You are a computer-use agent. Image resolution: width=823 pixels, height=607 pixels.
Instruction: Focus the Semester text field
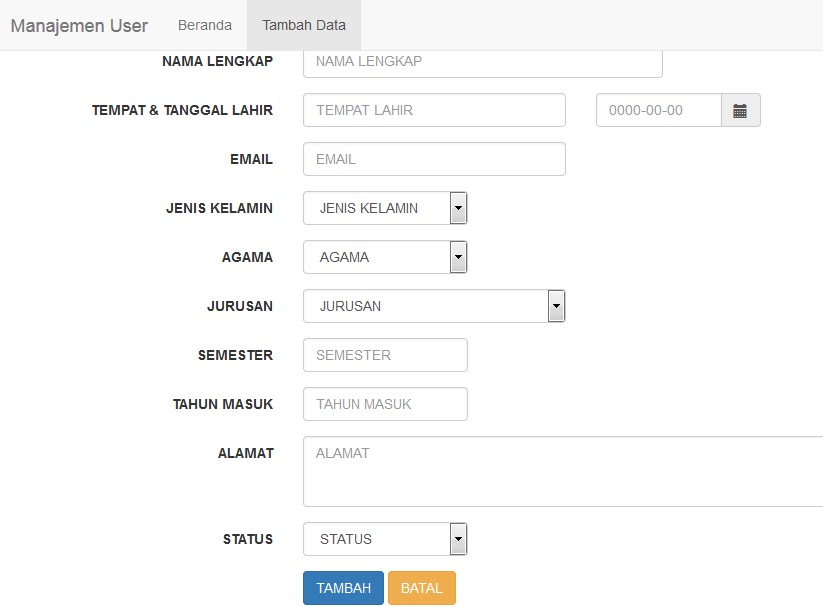pos(385,355)
